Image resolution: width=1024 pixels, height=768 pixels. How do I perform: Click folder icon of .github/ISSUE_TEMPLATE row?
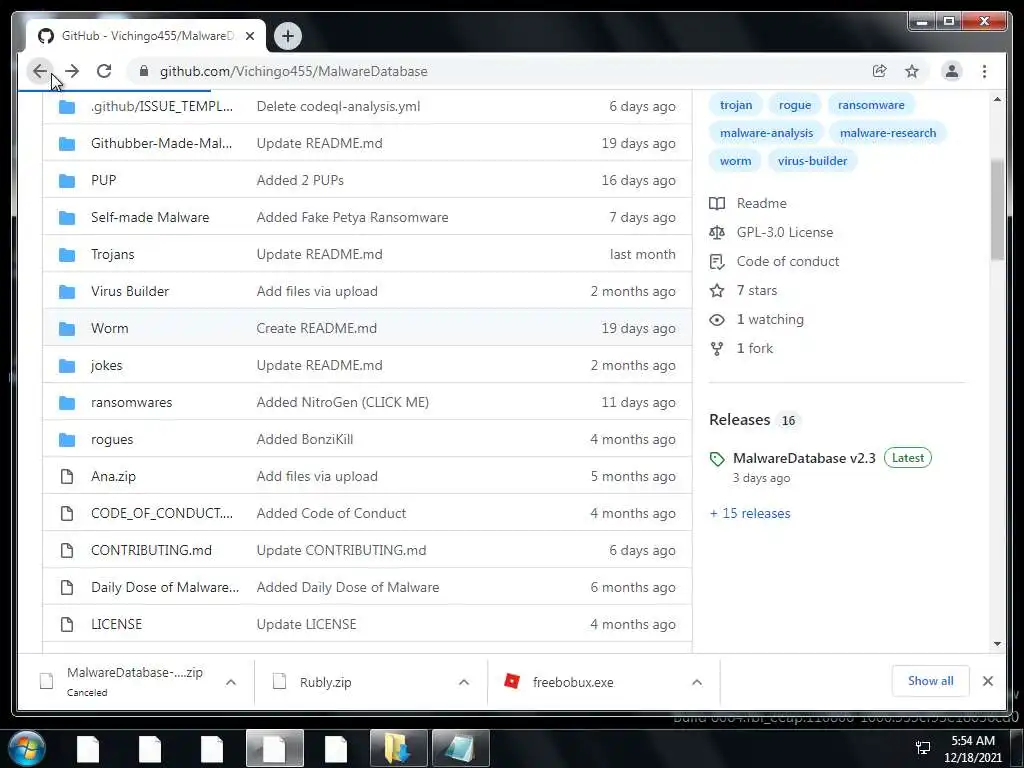(67, 106)
